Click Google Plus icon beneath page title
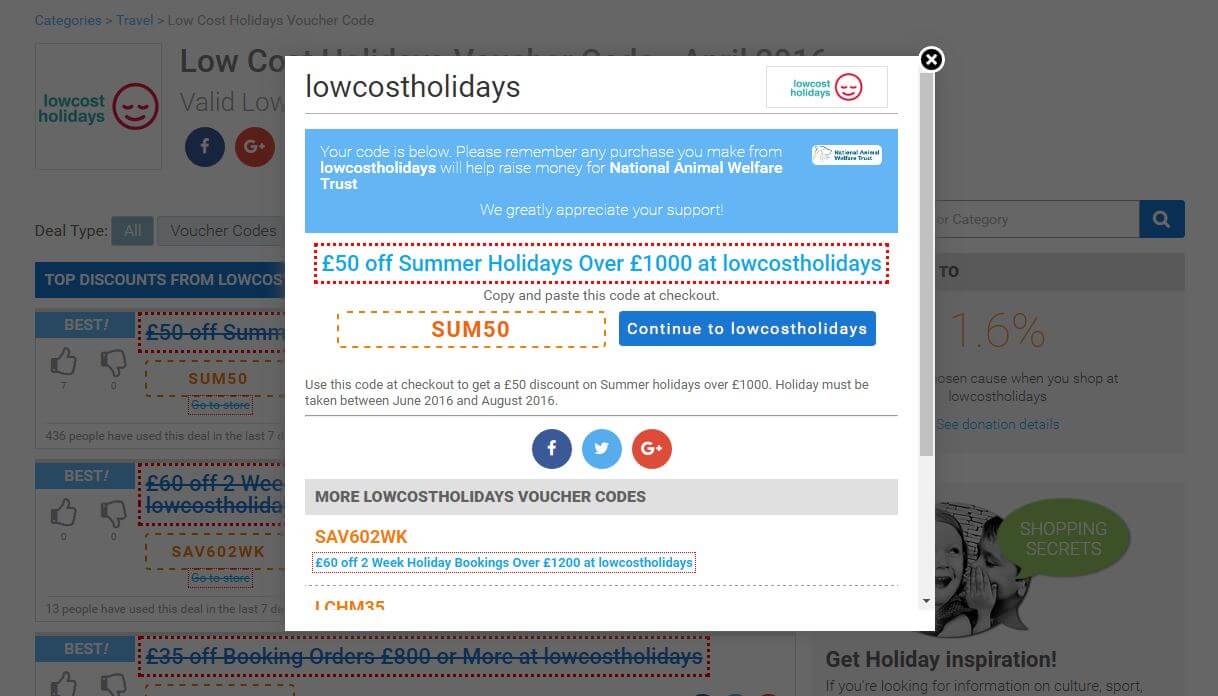Screen dimensions: 1218x696 (254, 147)
